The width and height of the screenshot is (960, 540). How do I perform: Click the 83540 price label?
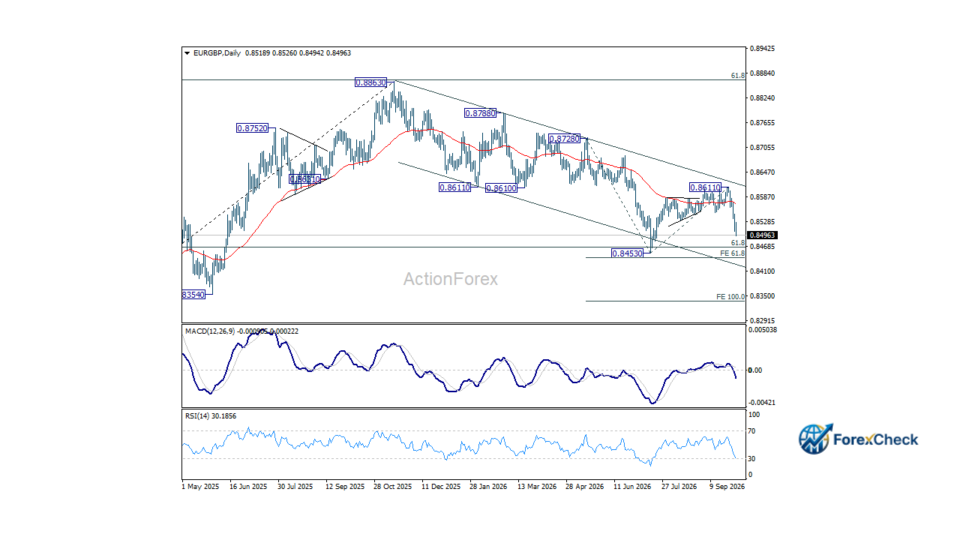[193, 294]
